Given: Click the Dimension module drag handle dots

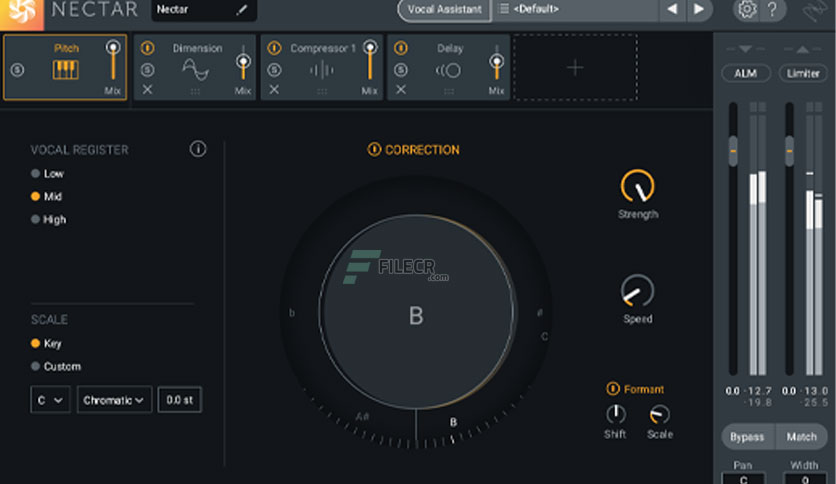Looking at the screenshot, I should point(196,92).
